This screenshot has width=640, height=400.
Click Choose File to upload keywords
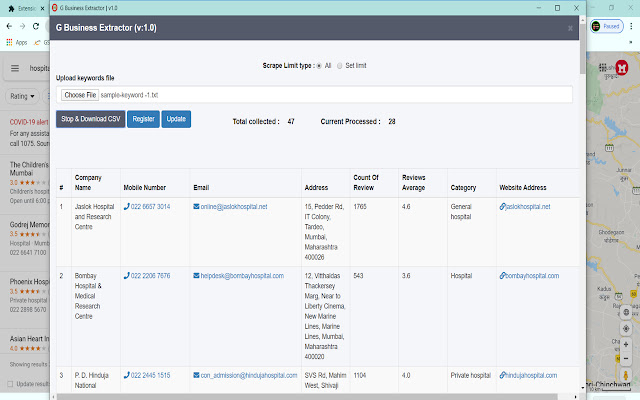[x=79, y=95]
